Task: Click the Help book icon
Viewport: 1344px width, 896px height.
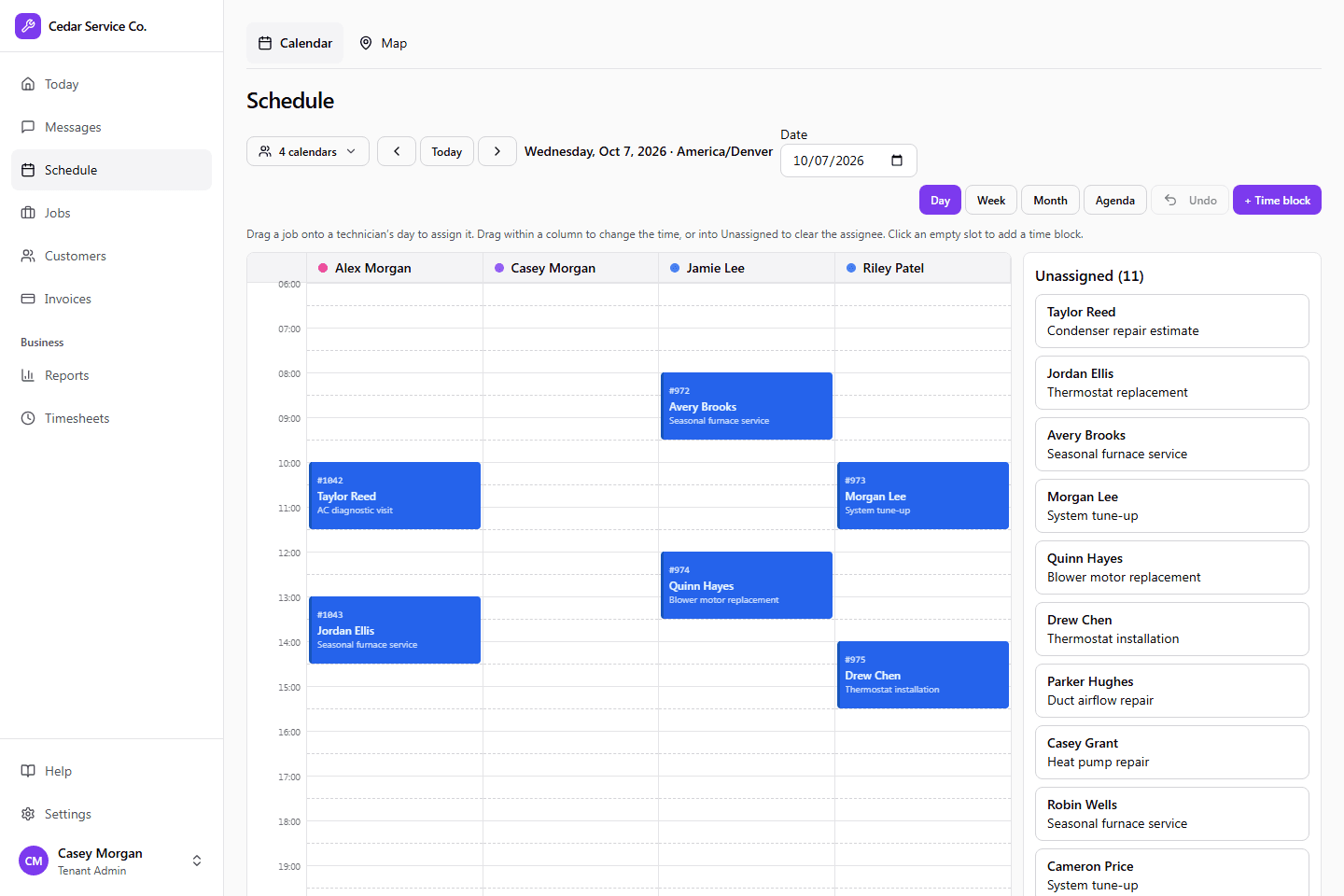Action: tap(28, 771)
